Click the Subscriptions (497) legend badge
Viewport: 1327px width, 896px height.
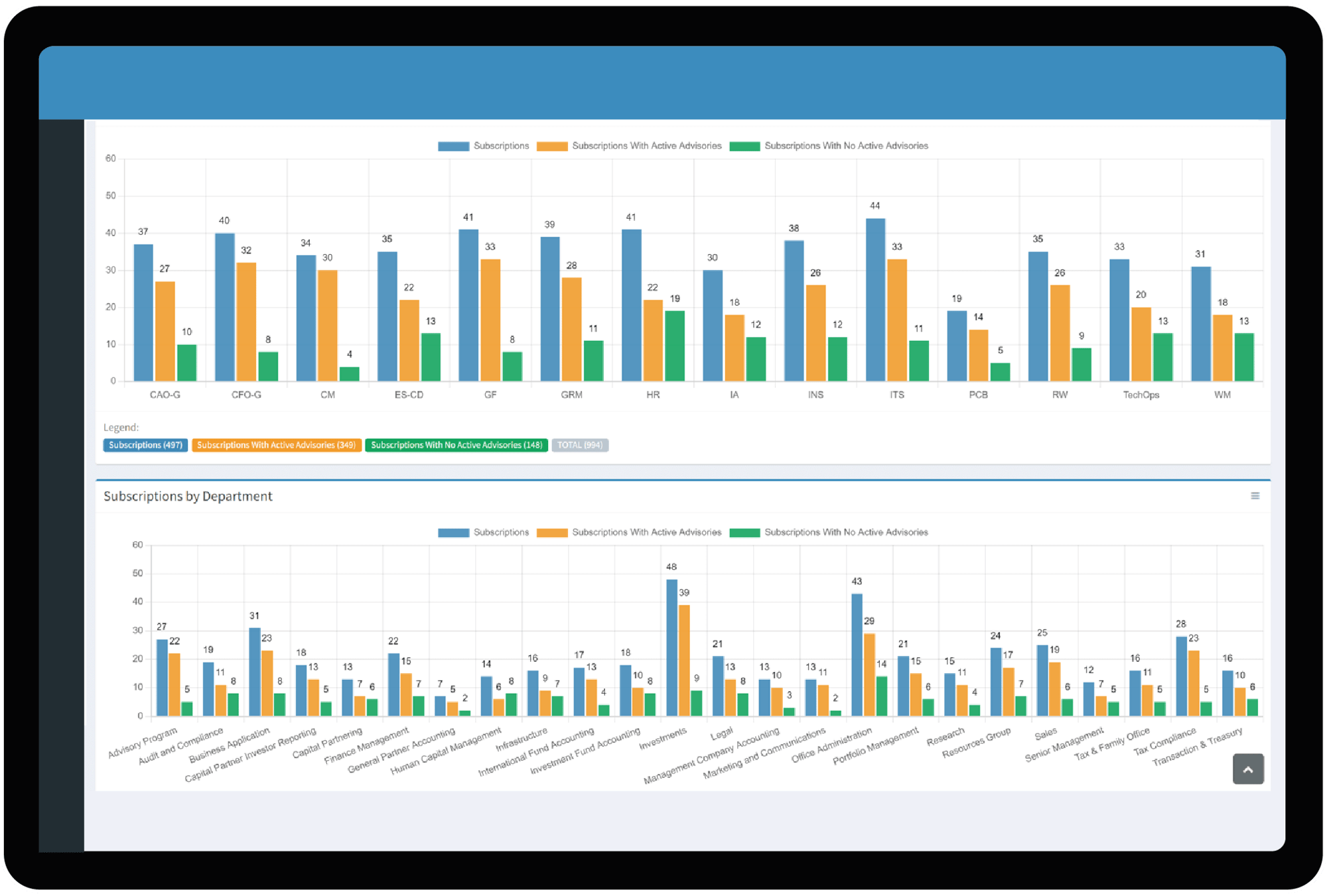click(145, 445)
